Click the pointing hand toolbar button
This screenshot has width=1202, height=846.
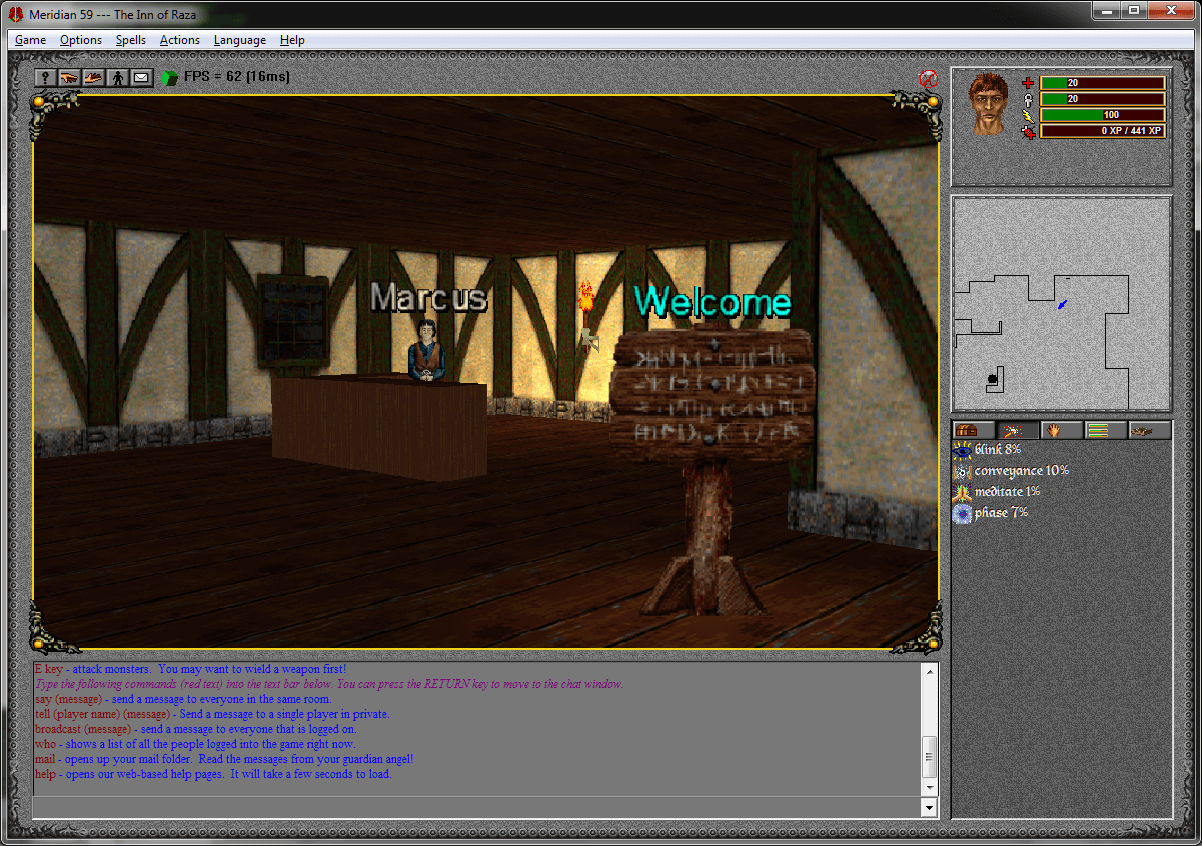(70, 77)
